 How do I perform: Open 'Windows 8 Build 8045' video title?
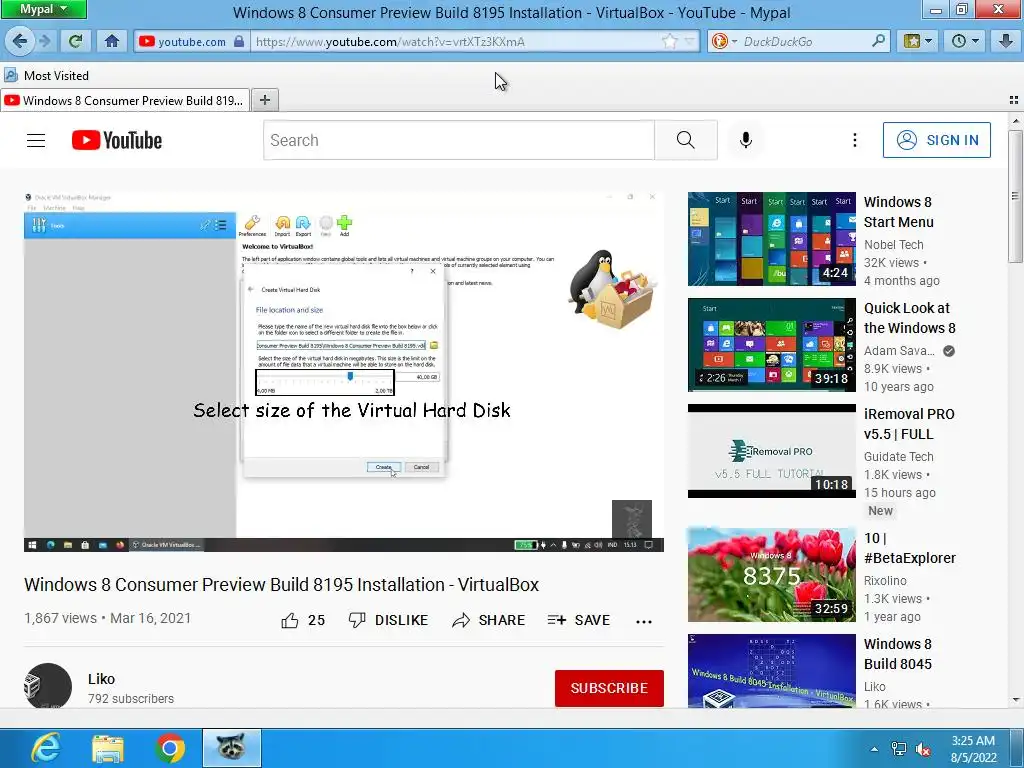click(x=898, y=654)
